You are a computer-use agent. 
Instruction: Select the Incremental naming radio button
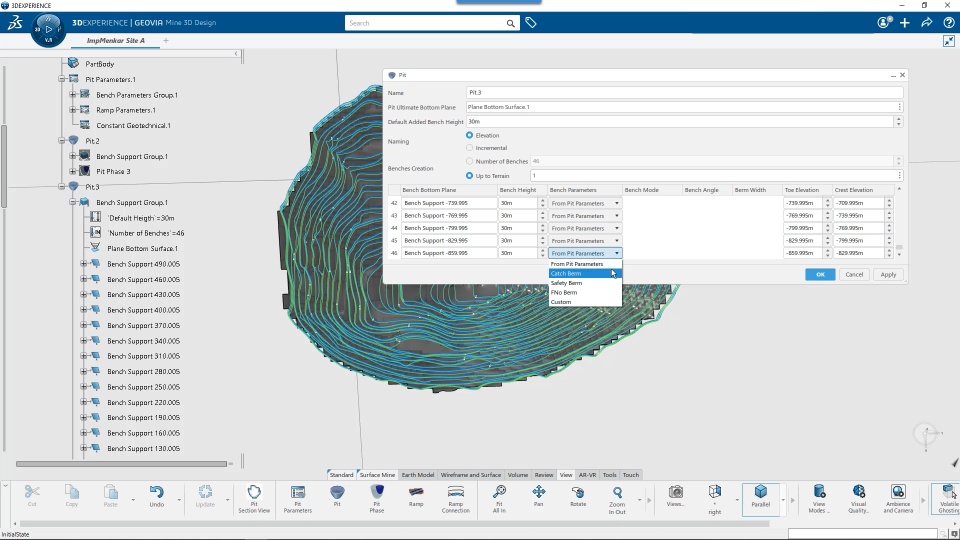(470, 148)
